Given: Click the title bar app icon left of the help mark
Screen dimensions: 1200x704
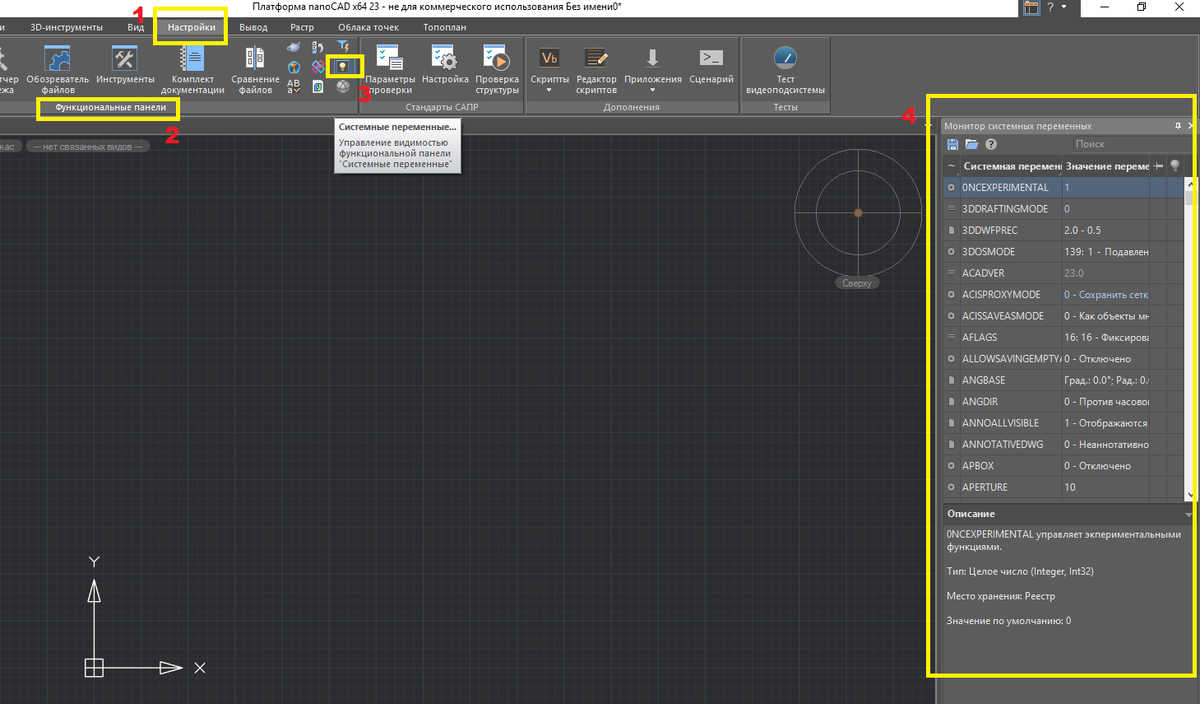Looking at the screenshot, I should coord(1031,7).
